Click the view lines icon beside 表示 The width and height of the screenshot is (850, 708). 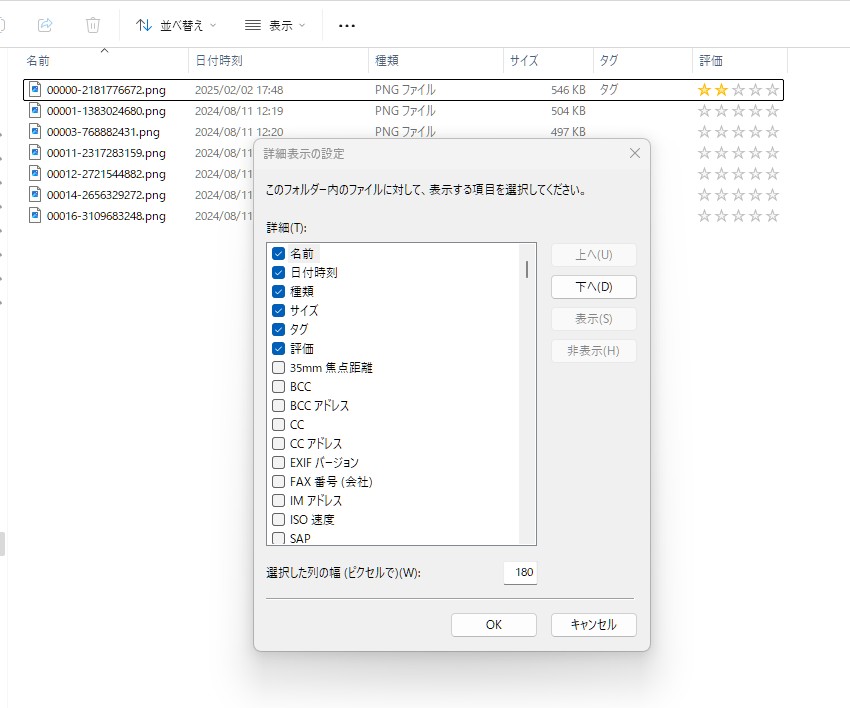pyautogui.click(x=253, y=25)
